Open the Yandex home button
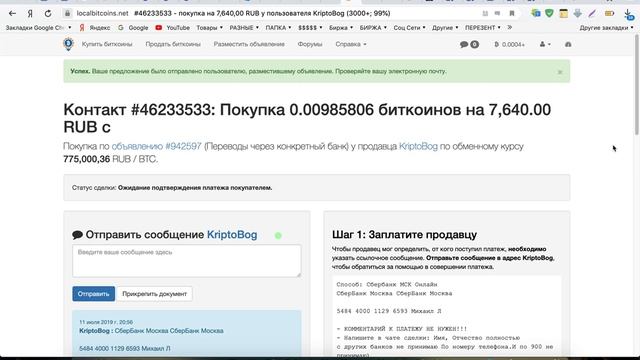This screenshot has height=360, width=640. 30,13
